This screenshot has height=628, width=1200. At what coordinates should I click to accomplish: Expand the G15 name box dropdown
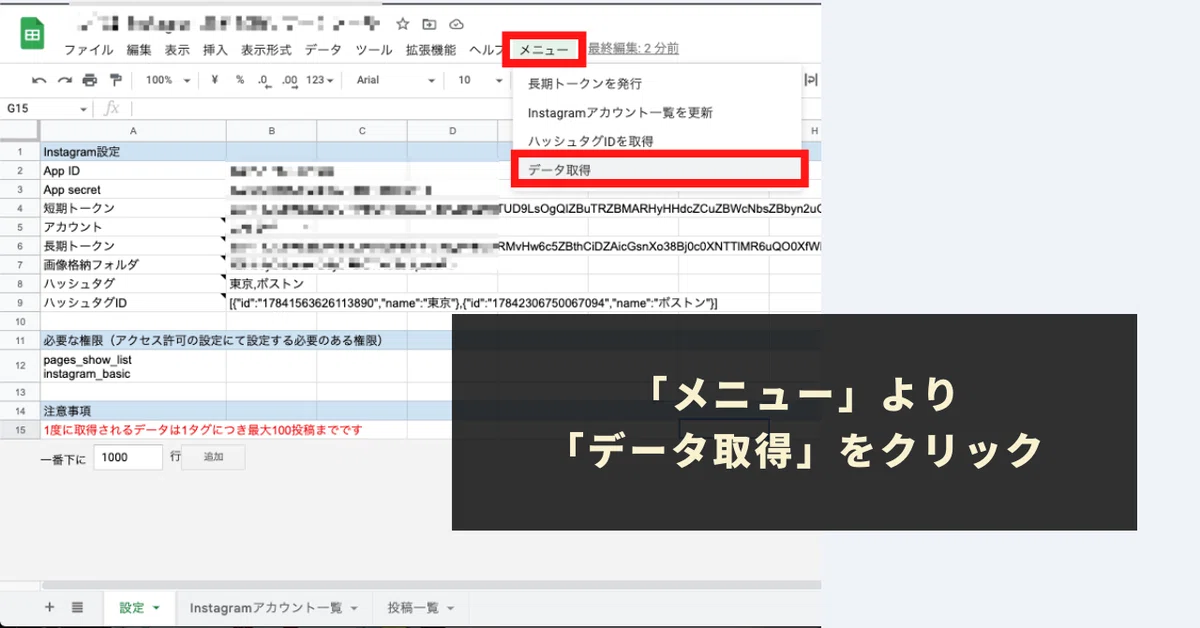[84, 108]
